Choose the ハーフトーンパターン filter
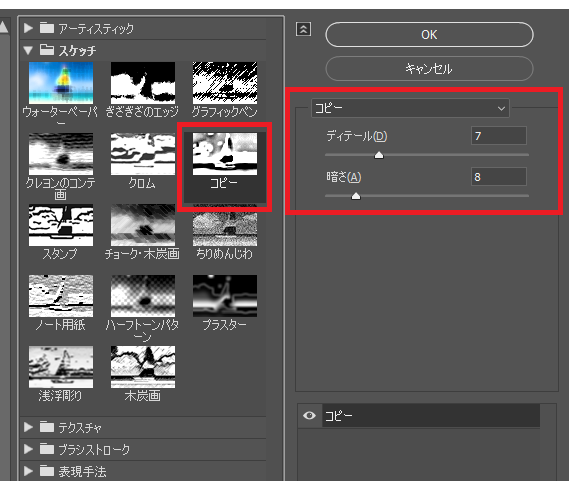 (x=143, y=296)
